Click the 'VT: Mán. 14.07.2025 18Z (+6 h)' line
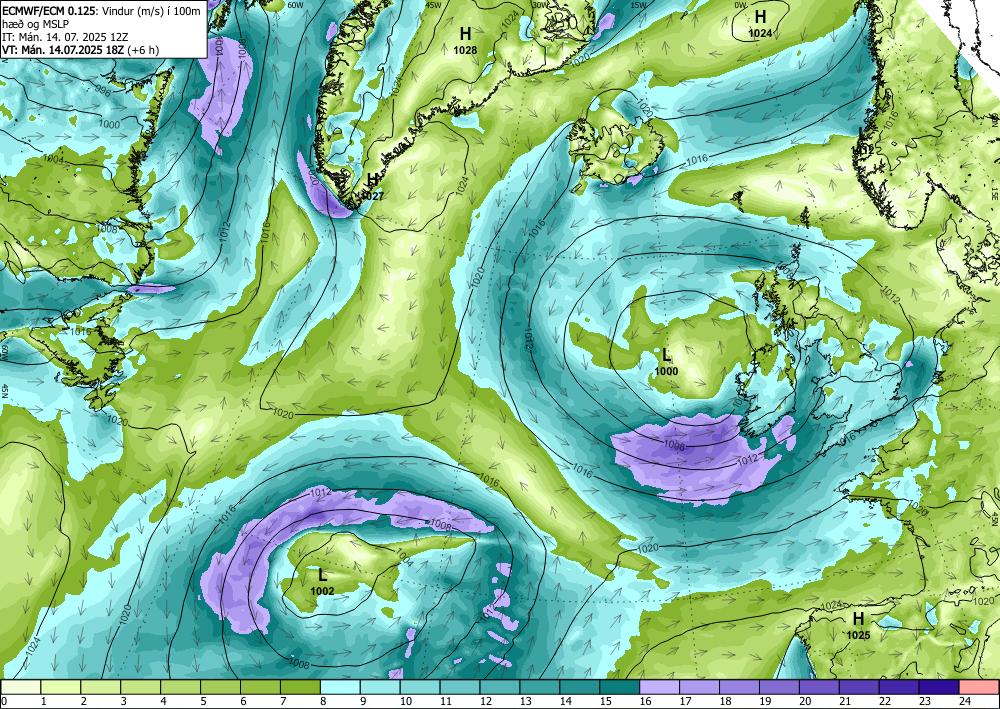 tap(80, 50)
